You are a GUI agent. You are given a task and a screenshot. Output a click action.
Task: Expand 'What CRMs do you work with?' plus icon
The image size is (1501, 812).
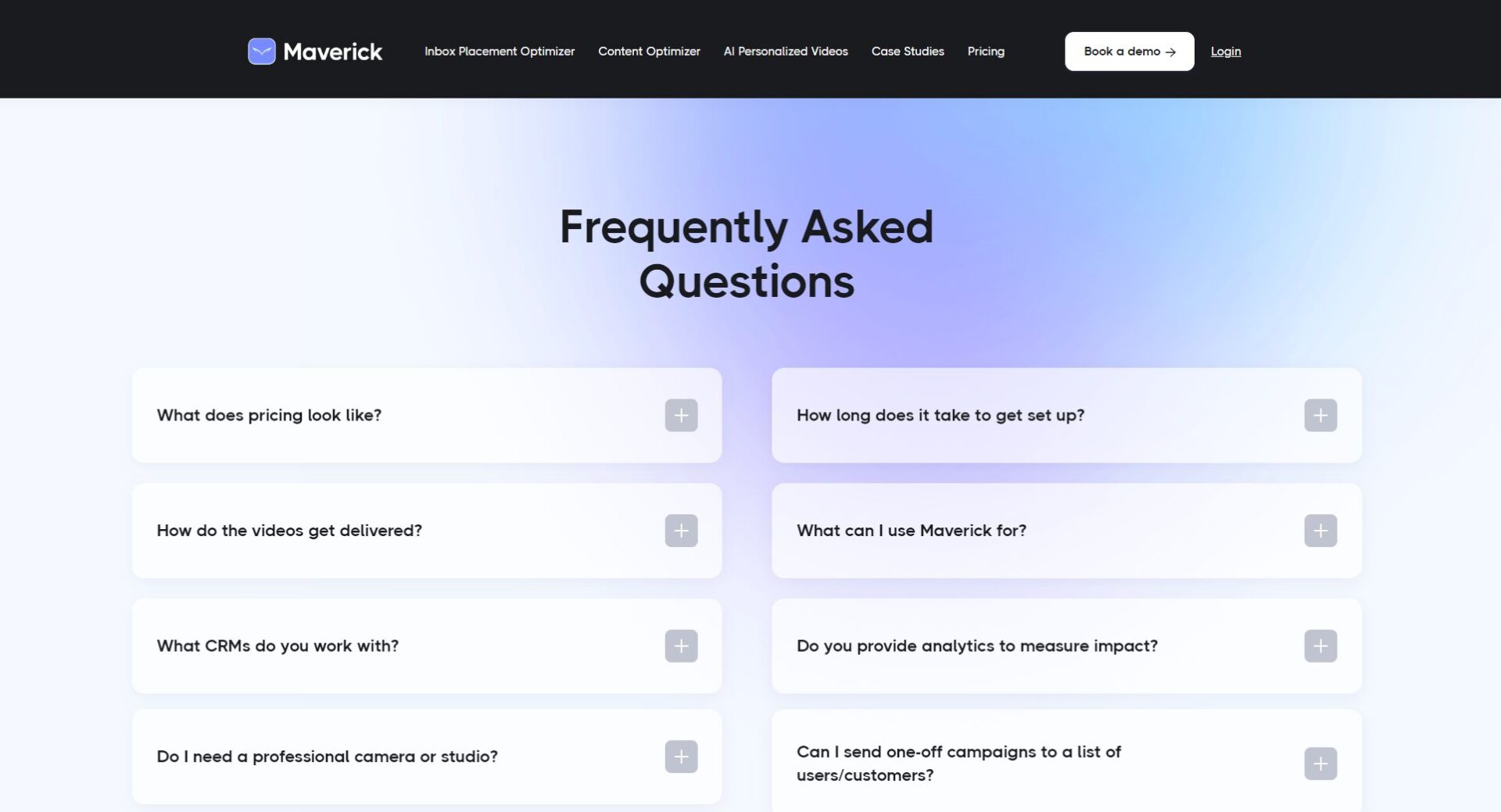(x=681, y=646)
